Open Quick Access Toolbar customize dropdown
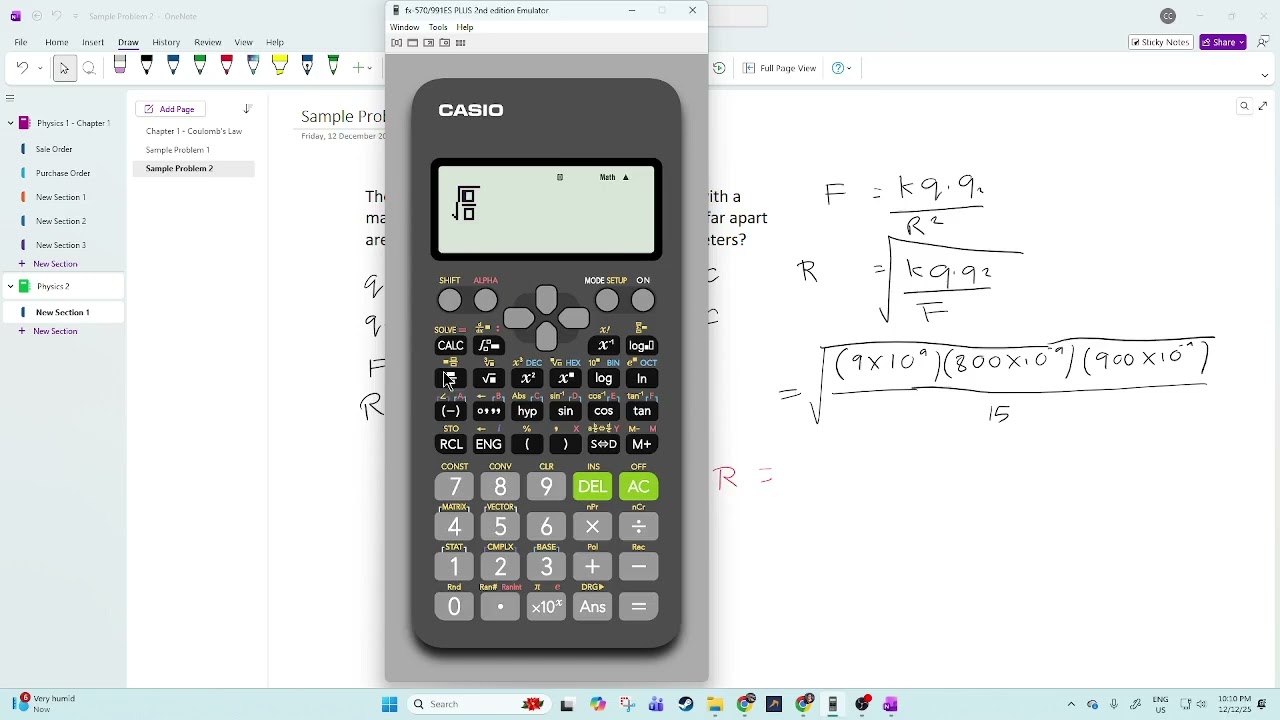Viewport: 1280px width, 720px height. coord(76,16)
